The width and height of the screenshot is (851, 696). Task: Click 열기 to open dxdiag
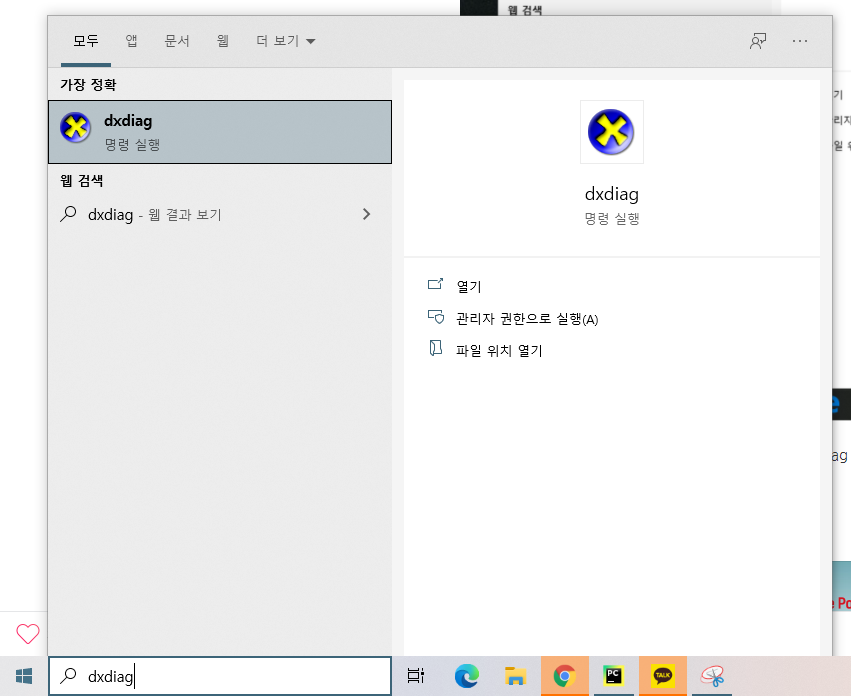pos(469,286)
